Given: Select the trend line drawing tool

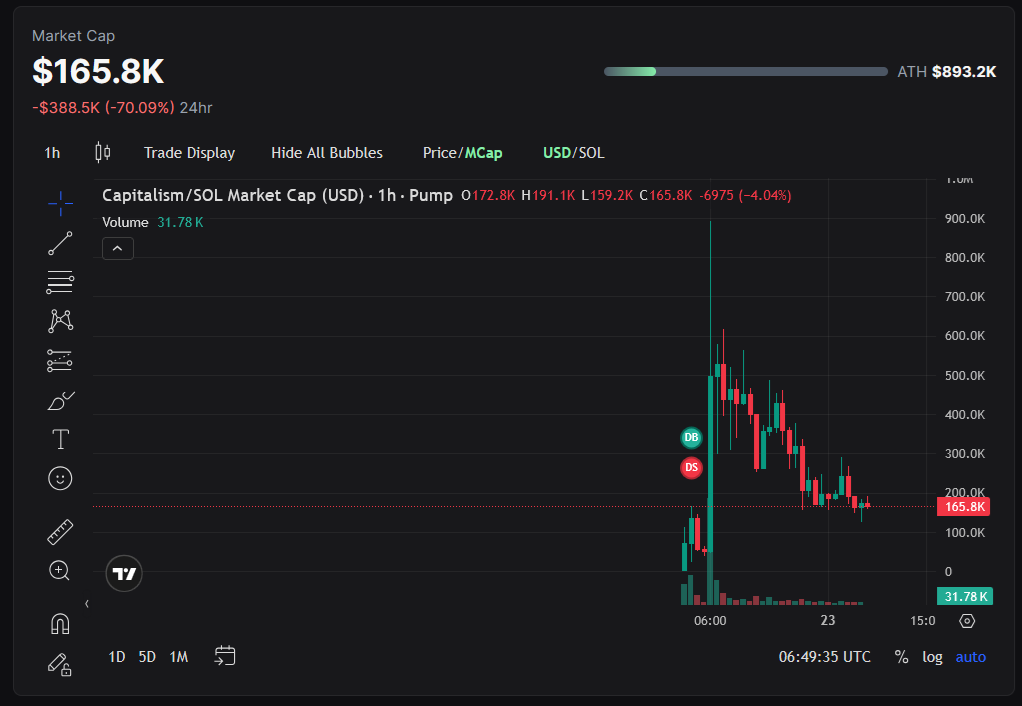Looking at the screenshot, I should pyautogui.click(x=60, y=243).
